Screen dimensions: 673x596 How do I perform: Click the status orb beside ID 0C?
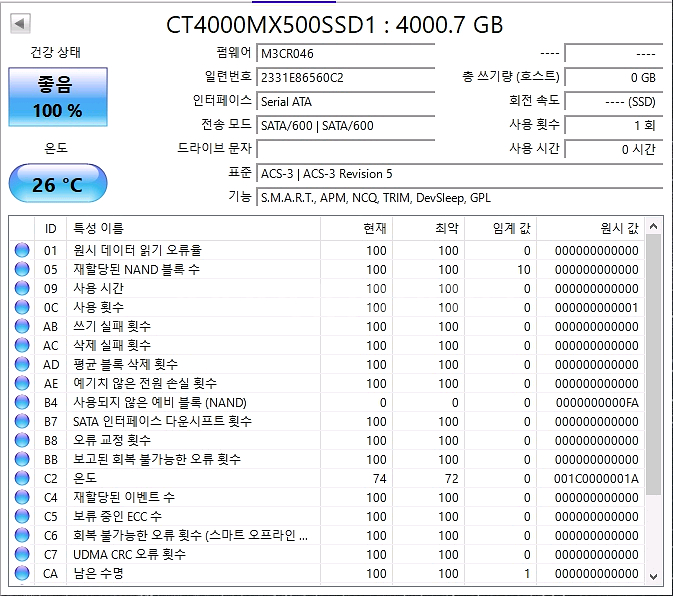(22, 307)
